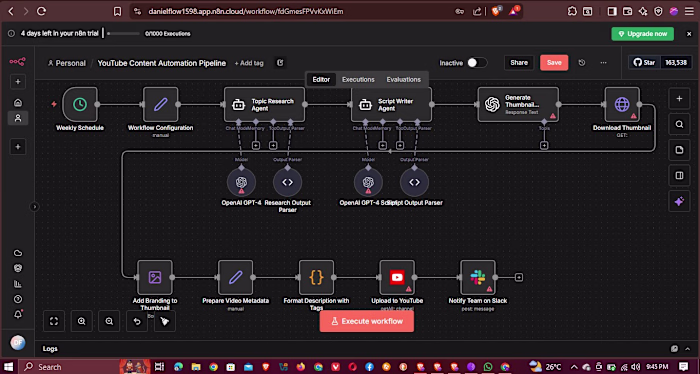This screenshot has width=700, height=374.
Task: Fit workflow to view
Action: tap(54, 321)
